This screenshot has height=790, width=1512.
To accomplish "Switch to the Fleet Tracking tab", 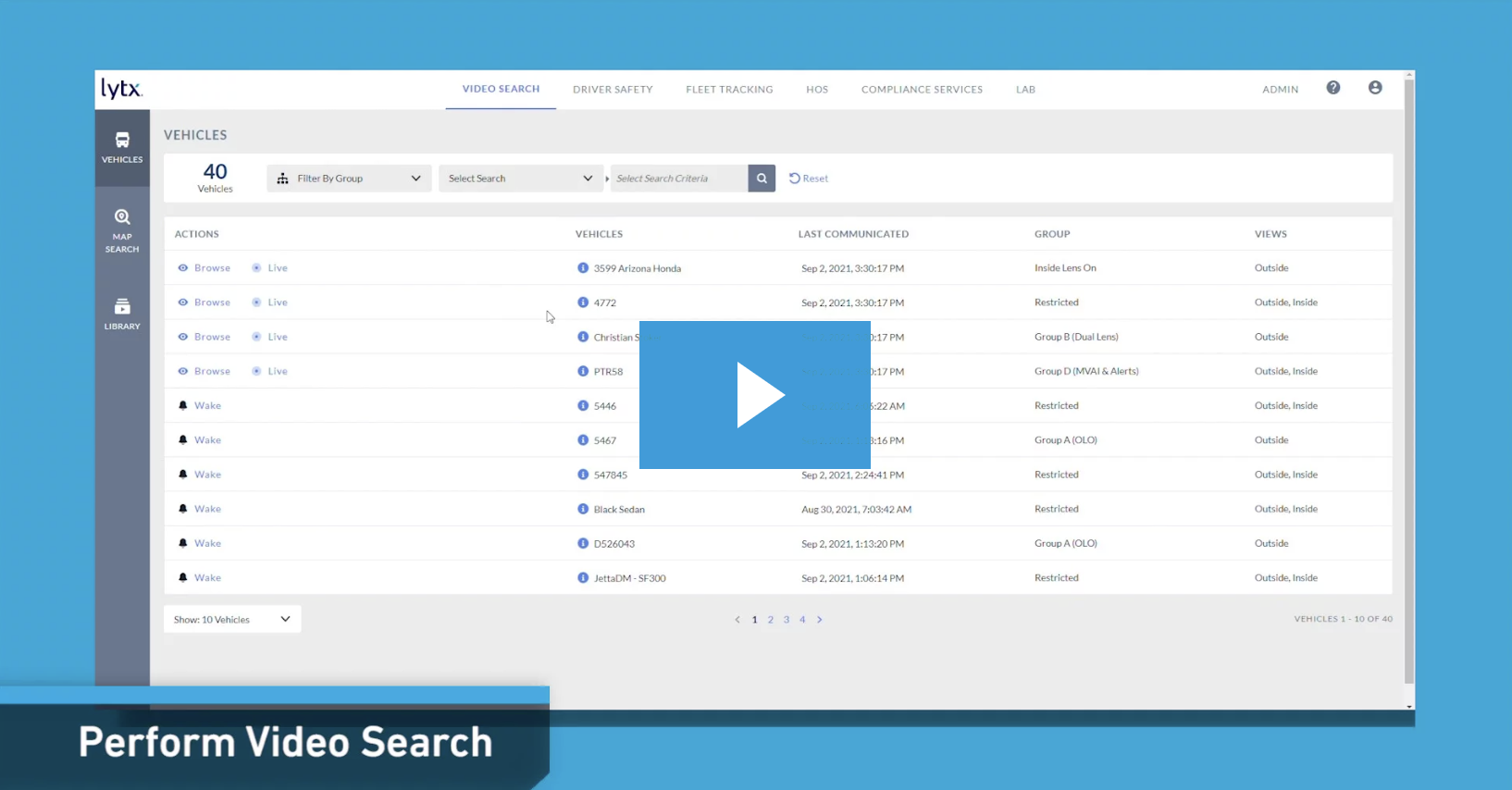I will pos(729,90).
